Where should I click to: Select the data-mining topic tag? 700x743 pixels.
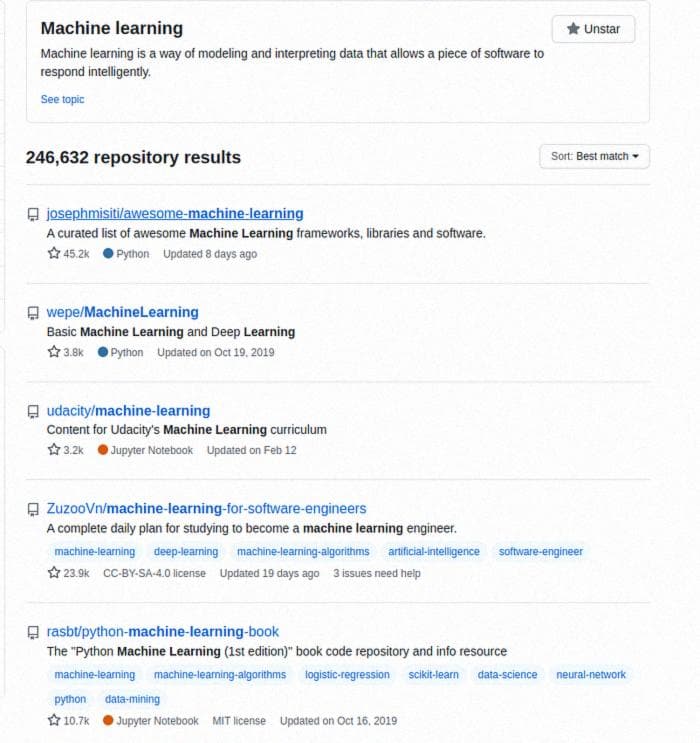coord(132,699)
